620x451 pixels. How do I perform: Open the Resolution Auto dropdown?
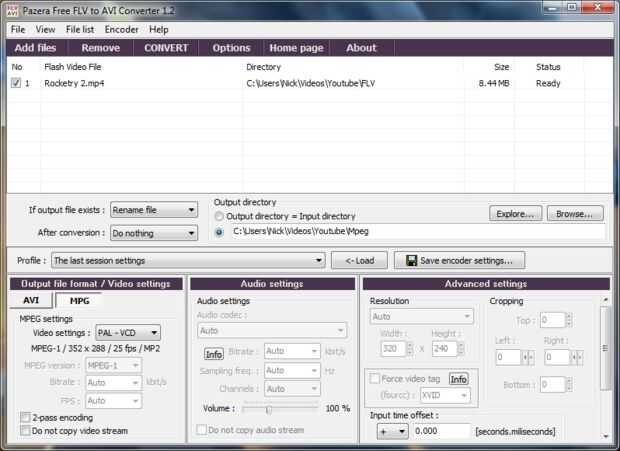click(422, 317)
